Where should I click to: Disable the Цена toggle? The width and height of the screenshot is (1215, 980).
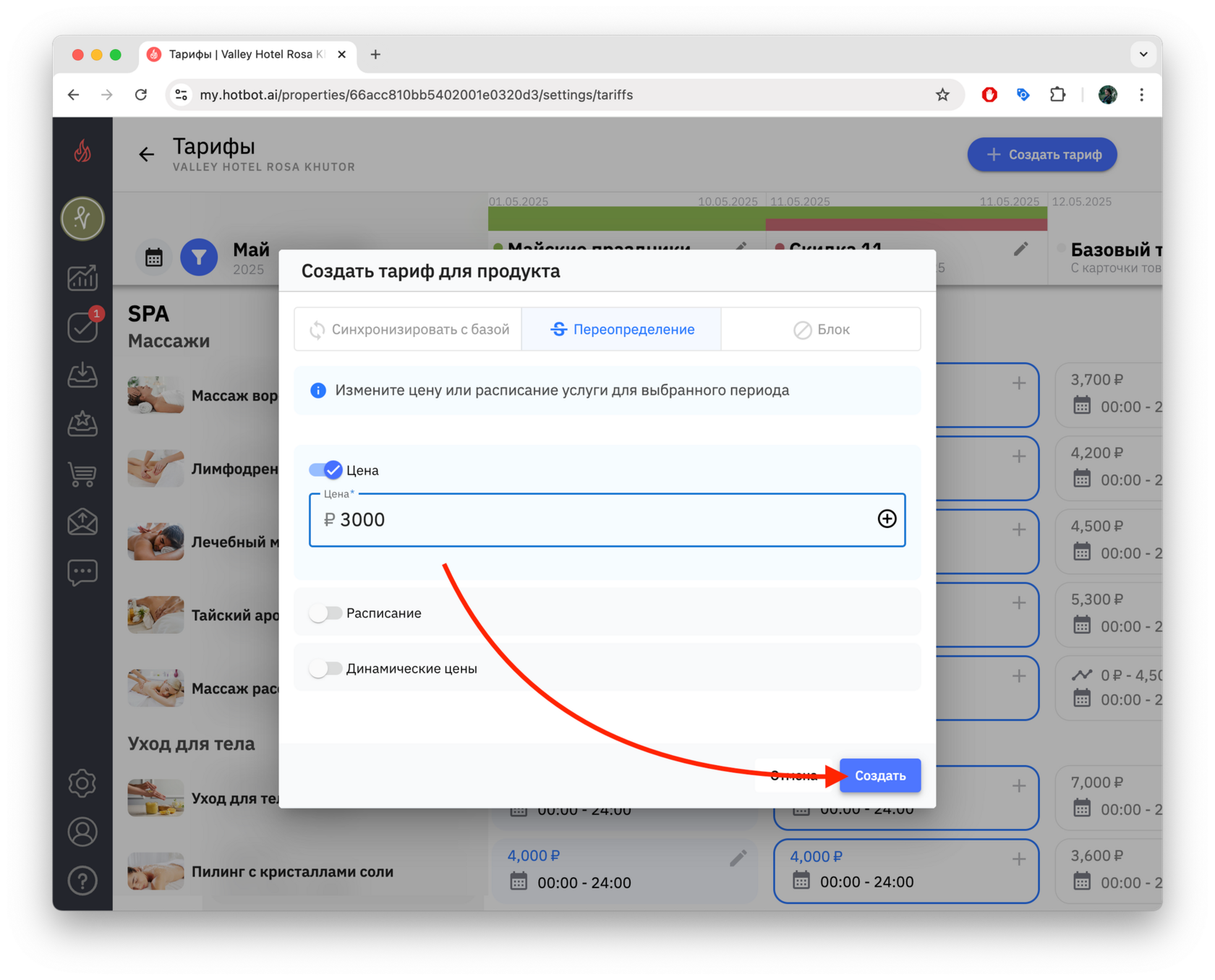(x=325, y=470)
